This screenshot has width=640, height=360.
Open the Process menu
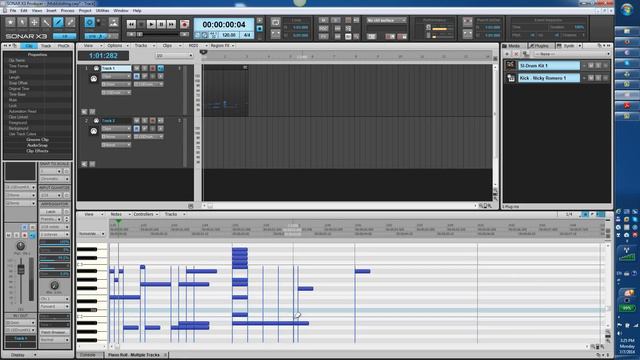point(68,11)
